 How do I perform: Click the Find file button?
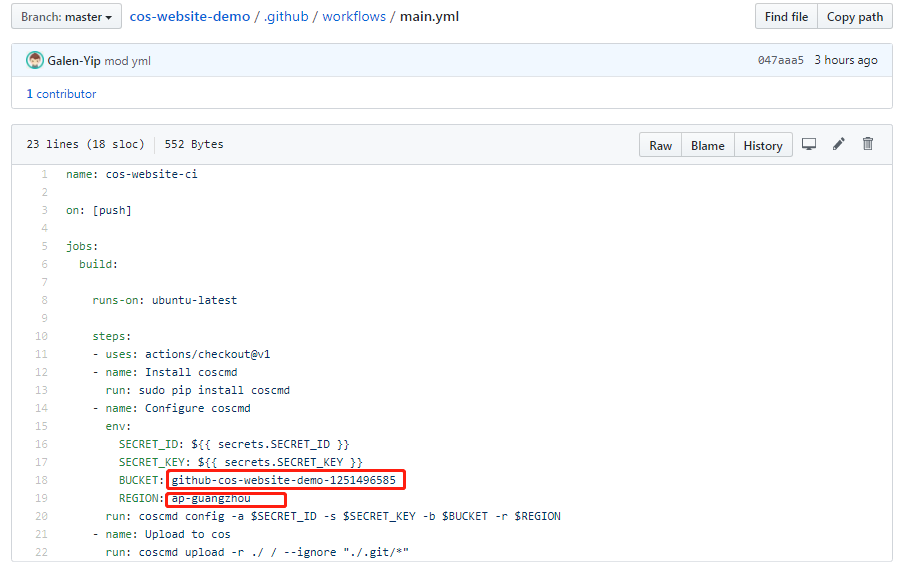coord(786,17)
